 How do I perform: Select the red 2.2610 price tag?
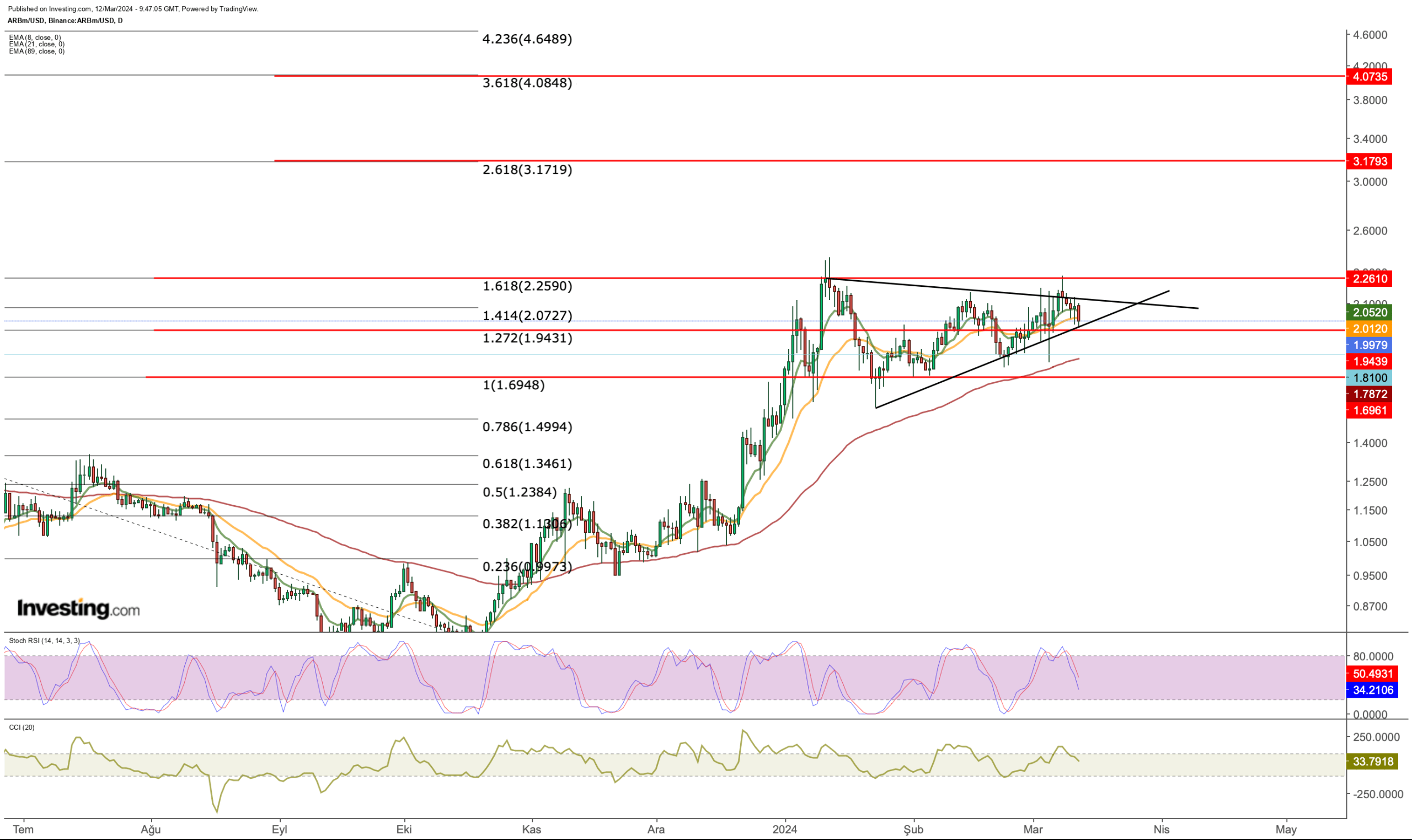1370,279
